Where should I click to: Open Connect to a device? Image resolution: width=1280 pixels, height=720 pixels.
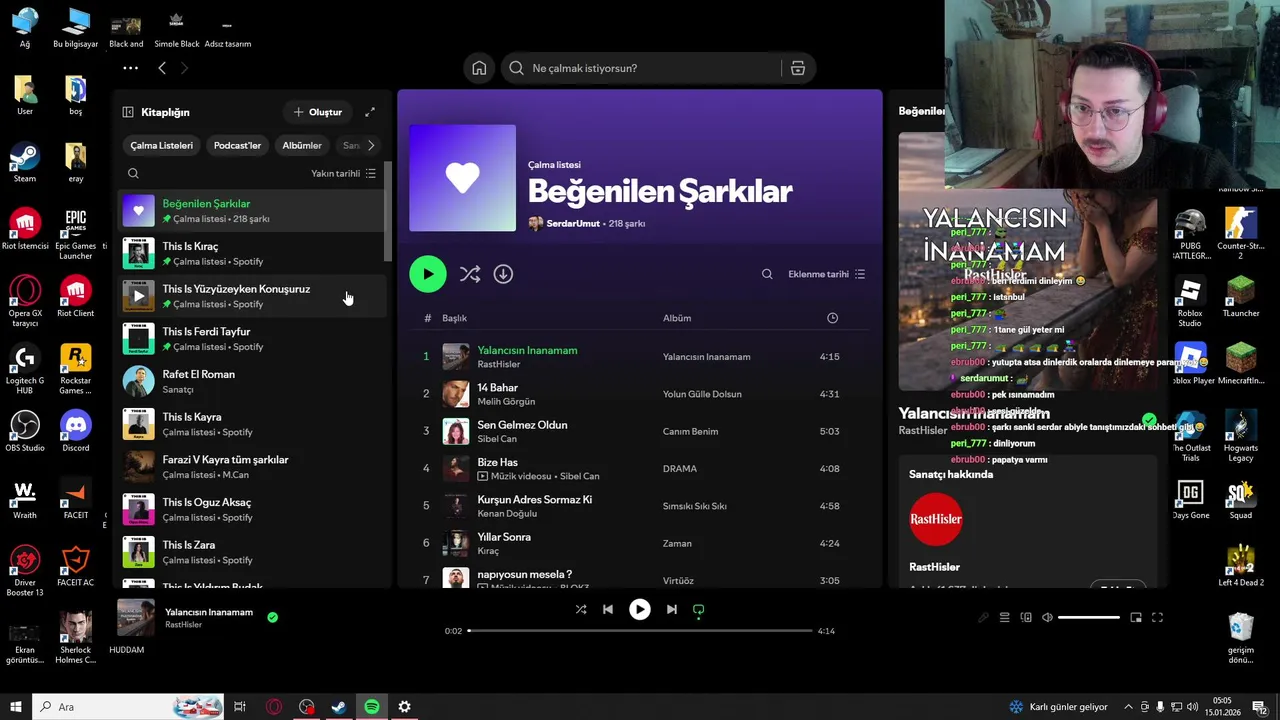pos(1026,618)
